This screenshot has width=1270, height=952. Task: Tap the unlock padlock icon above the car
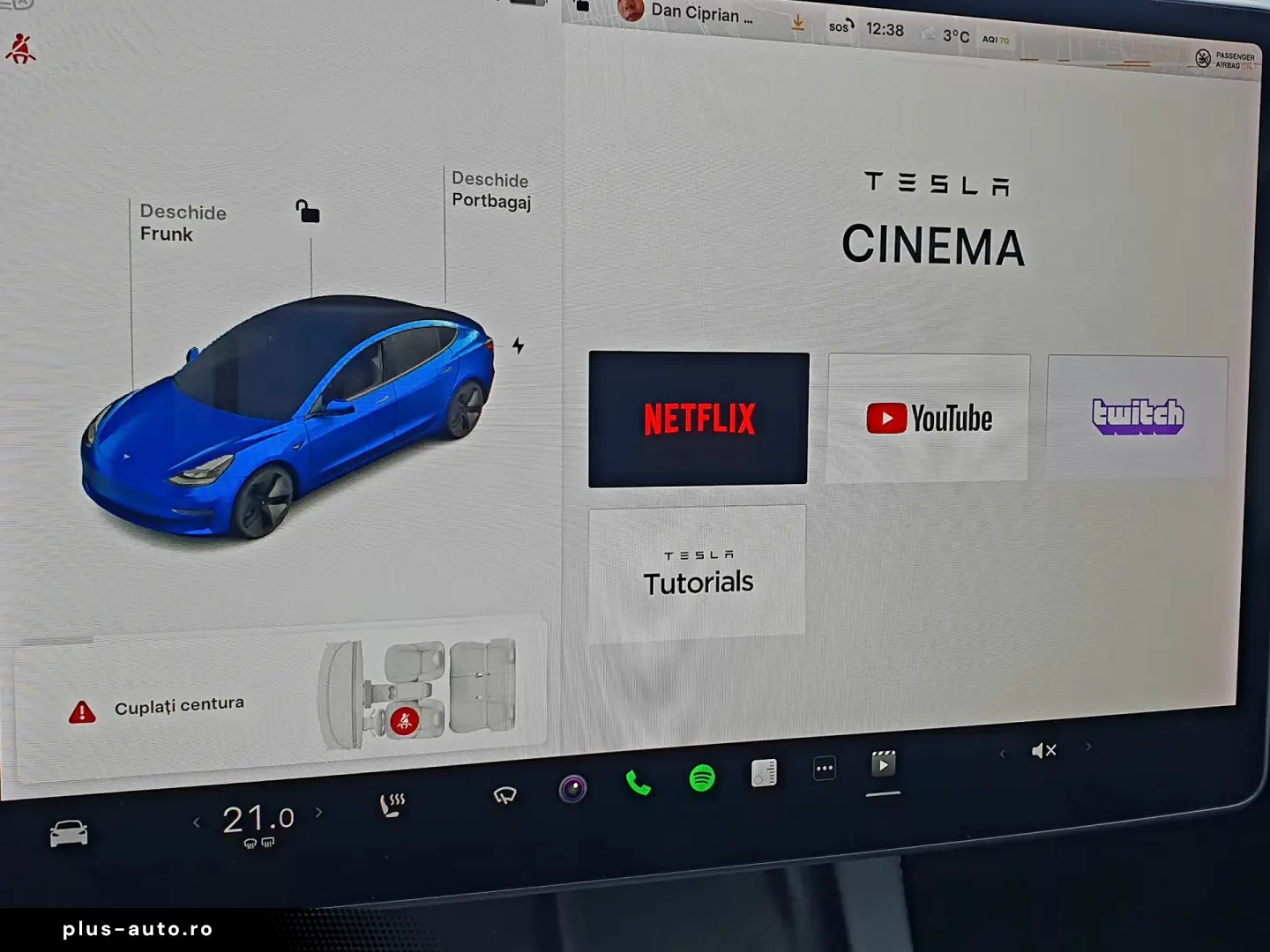(x=307, y=212)
